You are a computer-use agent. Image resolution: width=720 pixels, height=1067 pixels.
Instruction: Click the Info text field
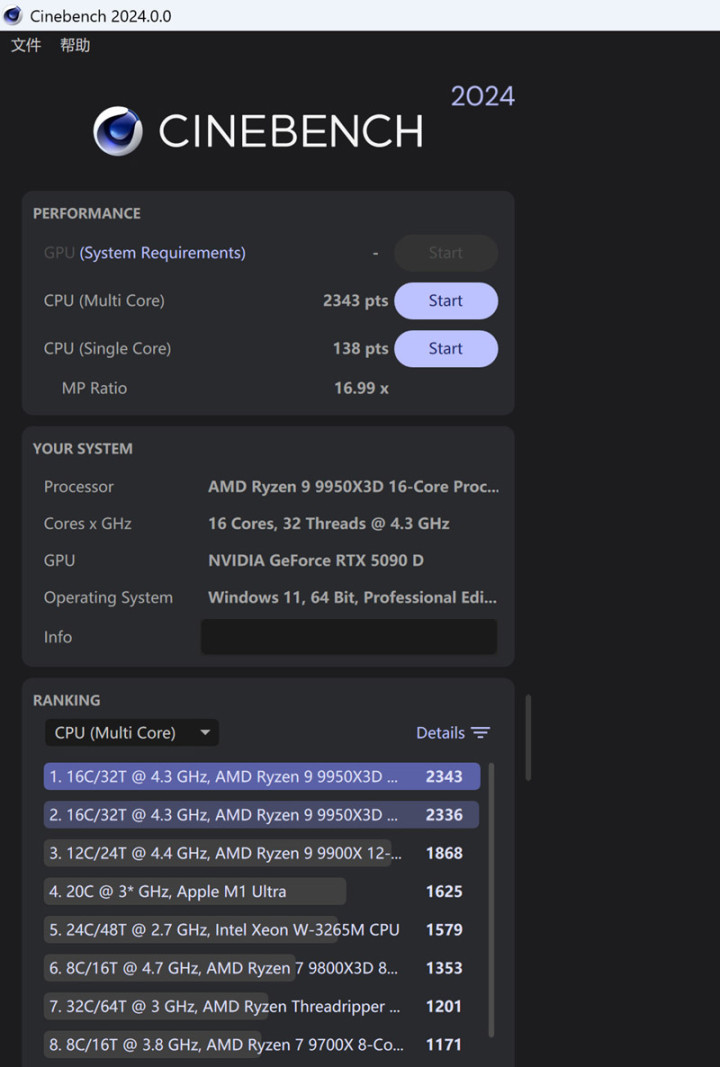[348, 637]
